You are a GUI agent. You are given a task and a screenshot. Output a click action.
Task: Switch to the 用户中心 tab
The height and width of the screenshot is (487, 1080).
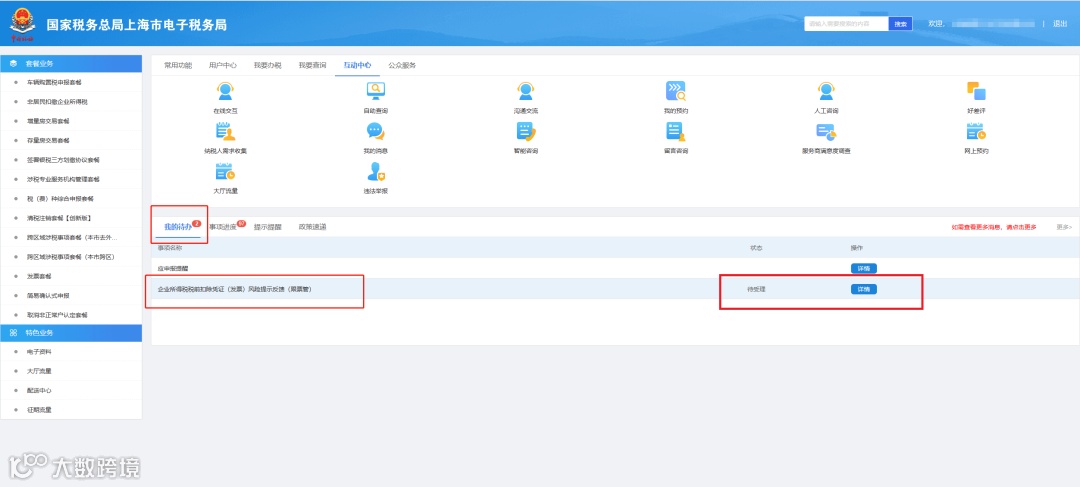222,65
